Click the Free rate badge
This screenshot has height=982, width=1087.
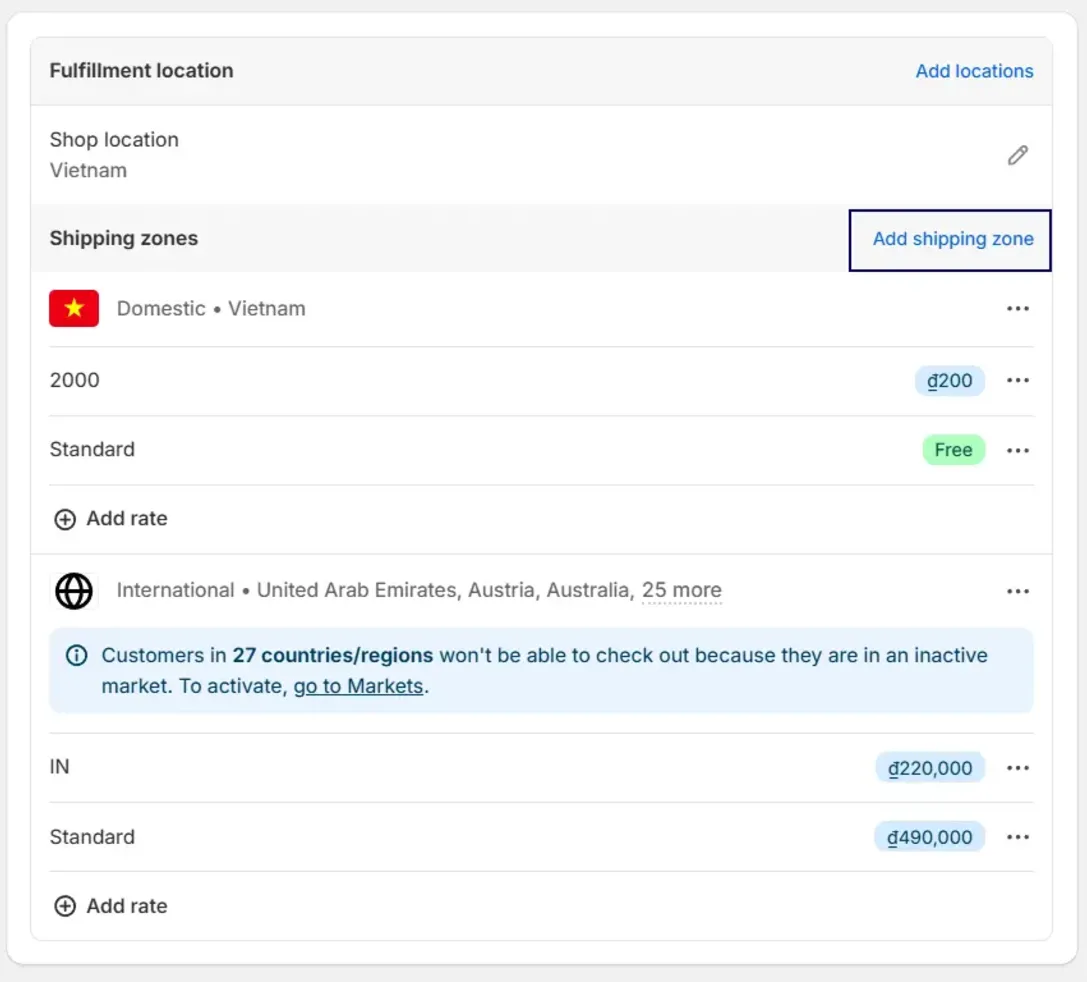[953, 450]
